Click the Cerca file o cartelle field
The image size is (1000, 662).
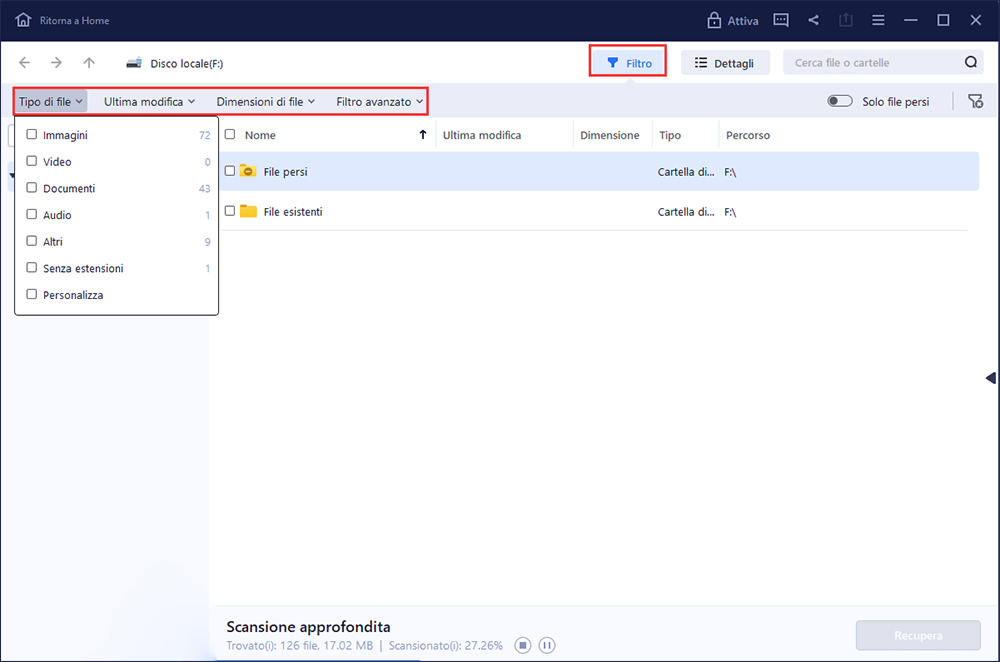[883, 63]
